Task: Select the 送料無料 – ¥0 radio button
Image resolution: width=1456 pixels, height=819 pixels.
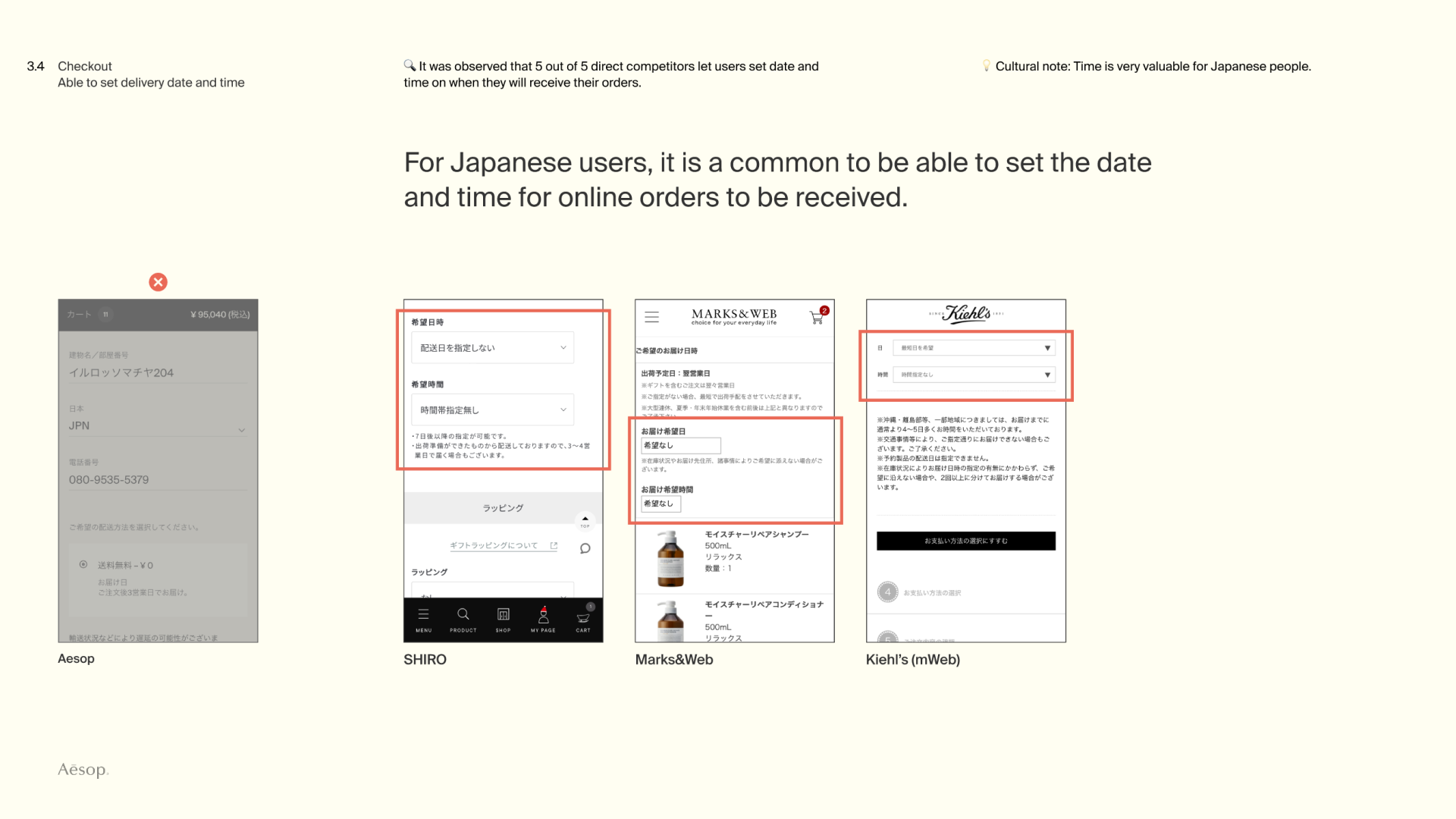Action: [x=83, y=564]
